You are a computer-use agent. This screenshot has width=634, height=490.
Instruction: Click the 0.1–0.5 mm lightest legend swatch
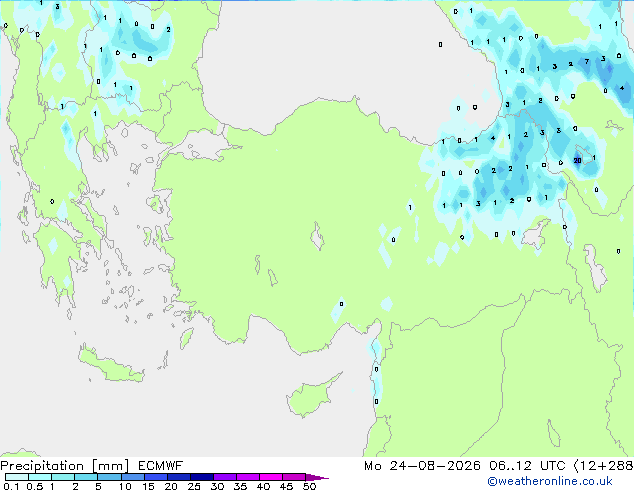point(17,477)
